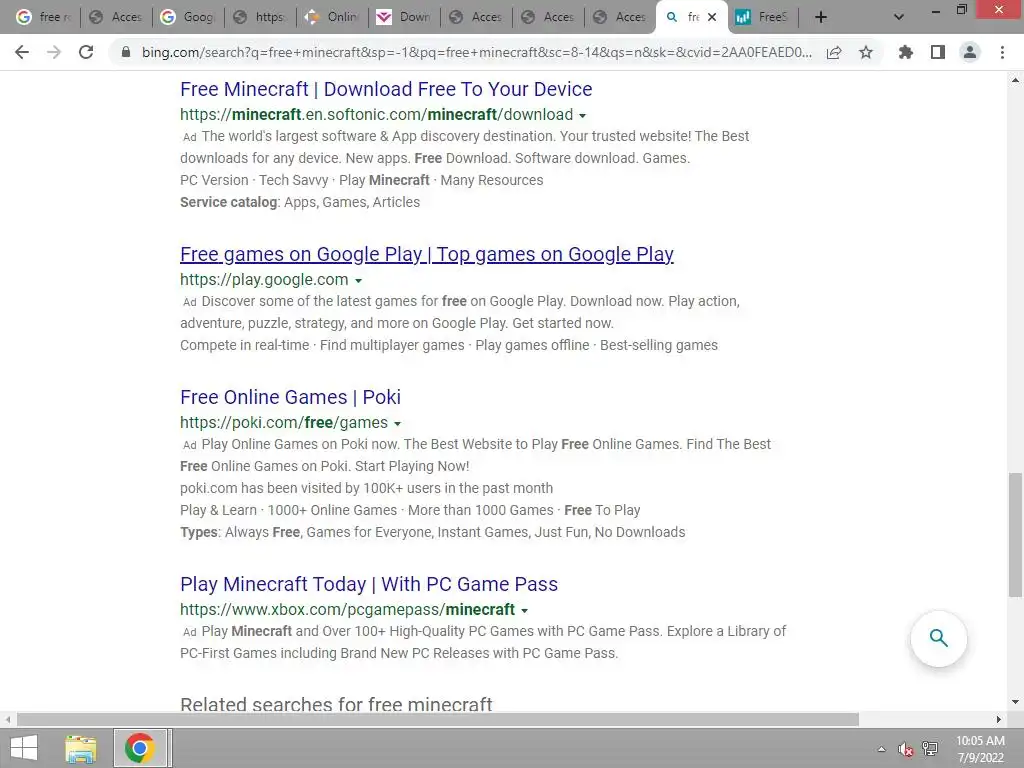Click the softonic.com minecraft download URL
The width and height of the screenshot is (1024, 768).
[376, 114]
